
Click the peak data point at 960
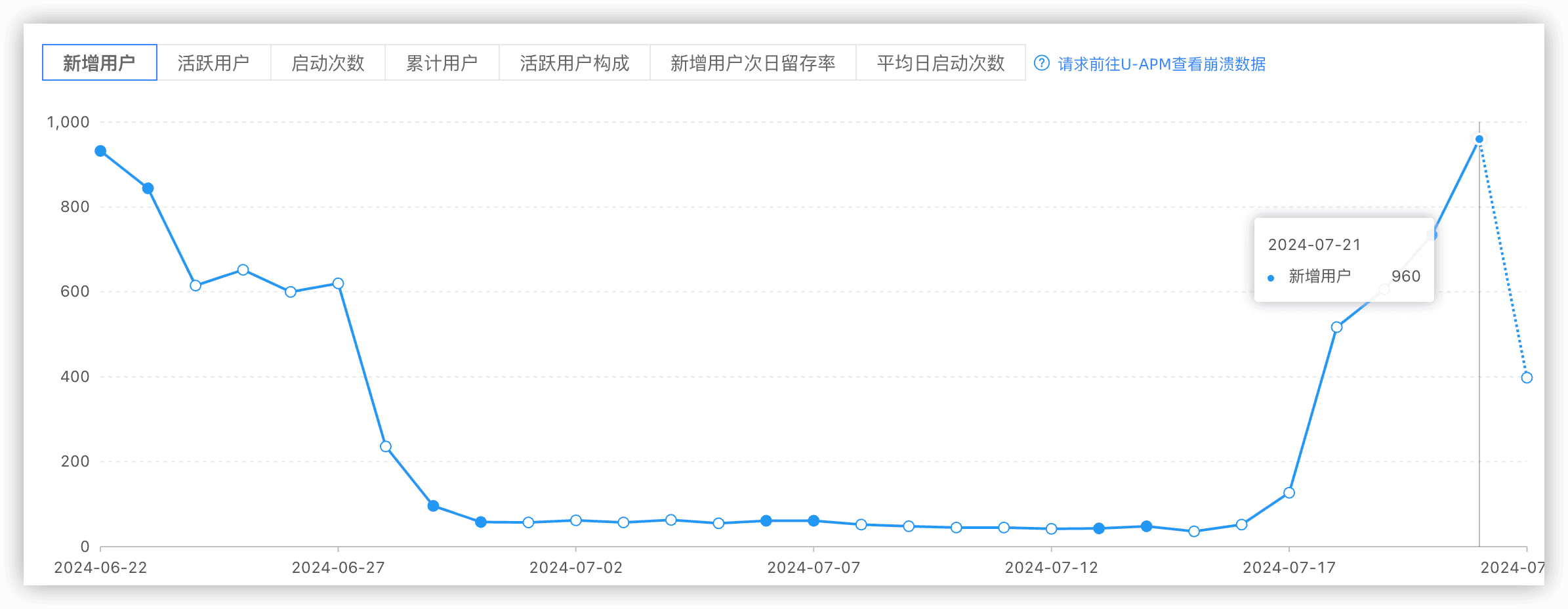click(x=1479, y=139)
